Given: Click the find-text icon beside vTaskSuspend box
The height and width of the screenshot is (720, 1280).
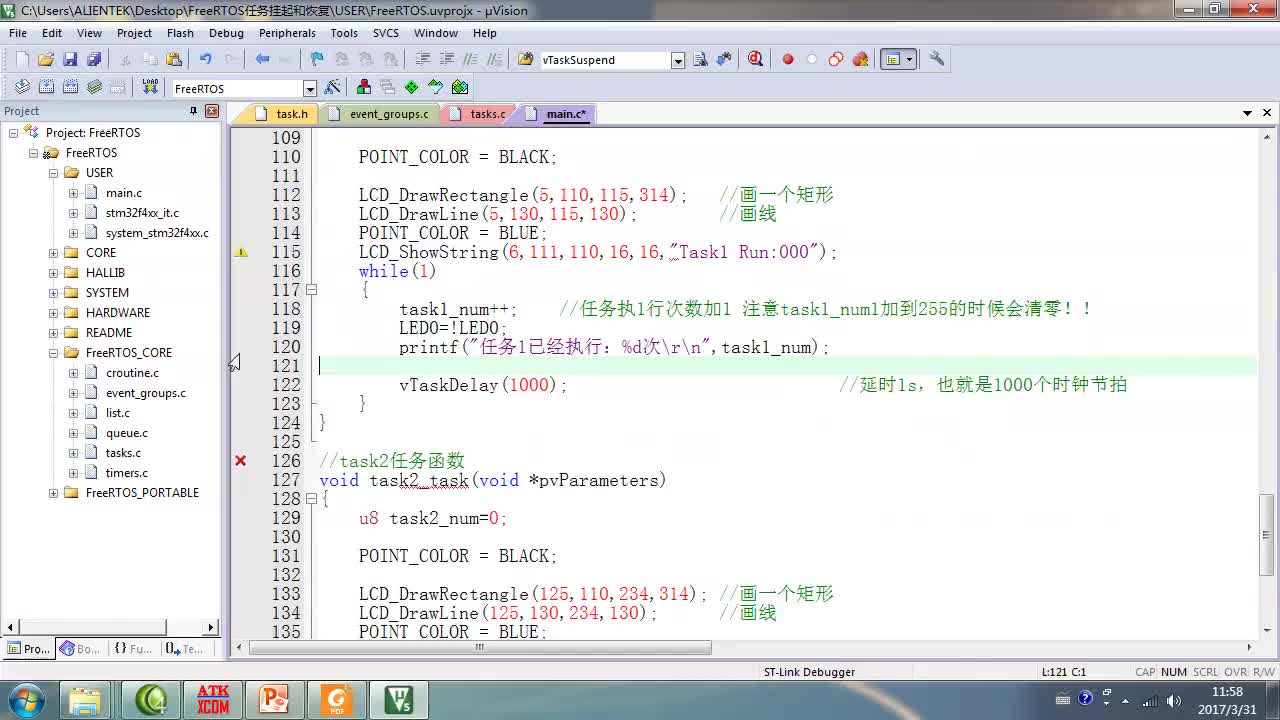Looking at the screenshot, I should tap(700, 60).
